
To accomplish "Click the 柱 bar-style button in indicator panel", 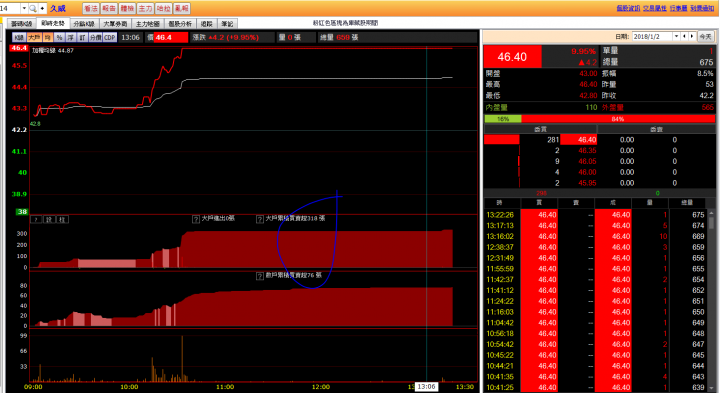I will [62, 219].
